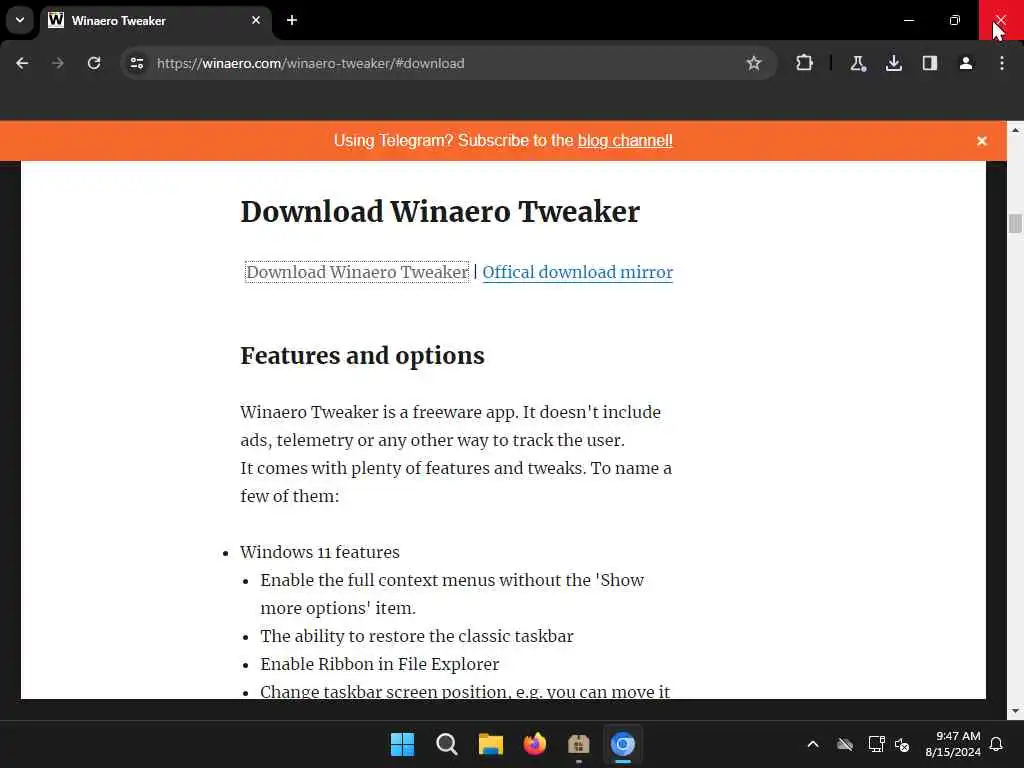This screenshot has width=1024, height=768.
Task: Open Chrome Labs flask icon
Action: coord(857,63)
